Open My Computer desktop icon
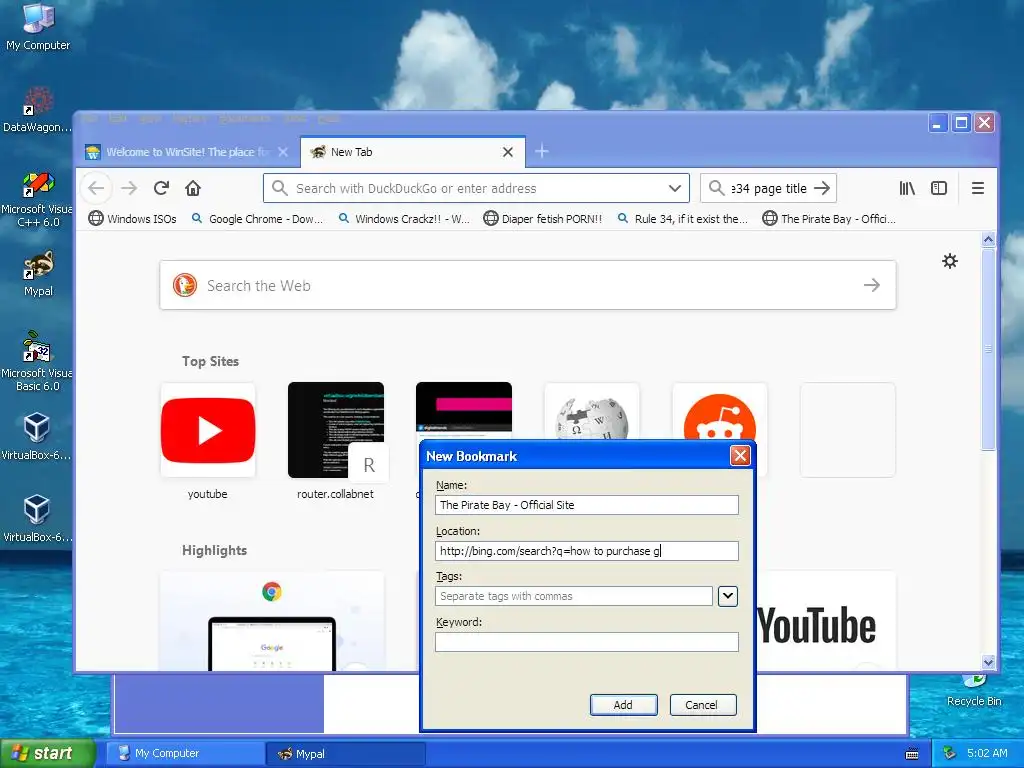Image resolution: width=1024 pixels, height=768 pixels. 38,27
